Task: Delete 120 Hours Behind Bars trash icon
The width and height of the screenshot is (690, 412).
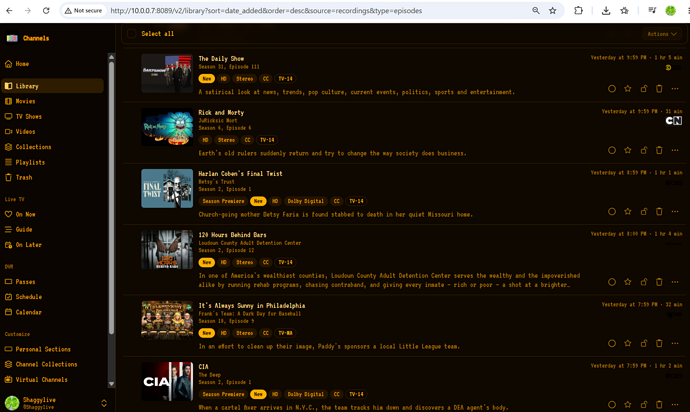Action: pos(659,282)
